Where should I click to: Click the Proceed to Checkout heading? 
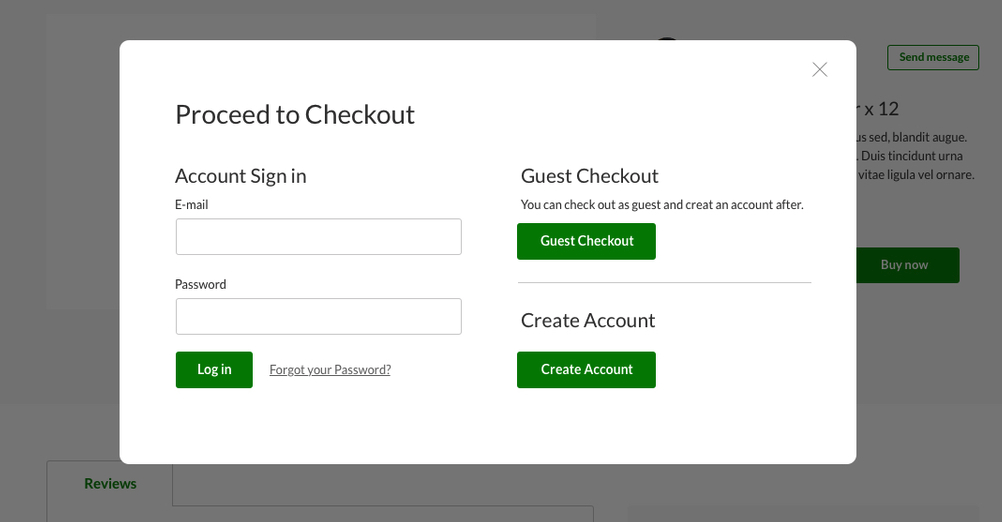point(295,115)
